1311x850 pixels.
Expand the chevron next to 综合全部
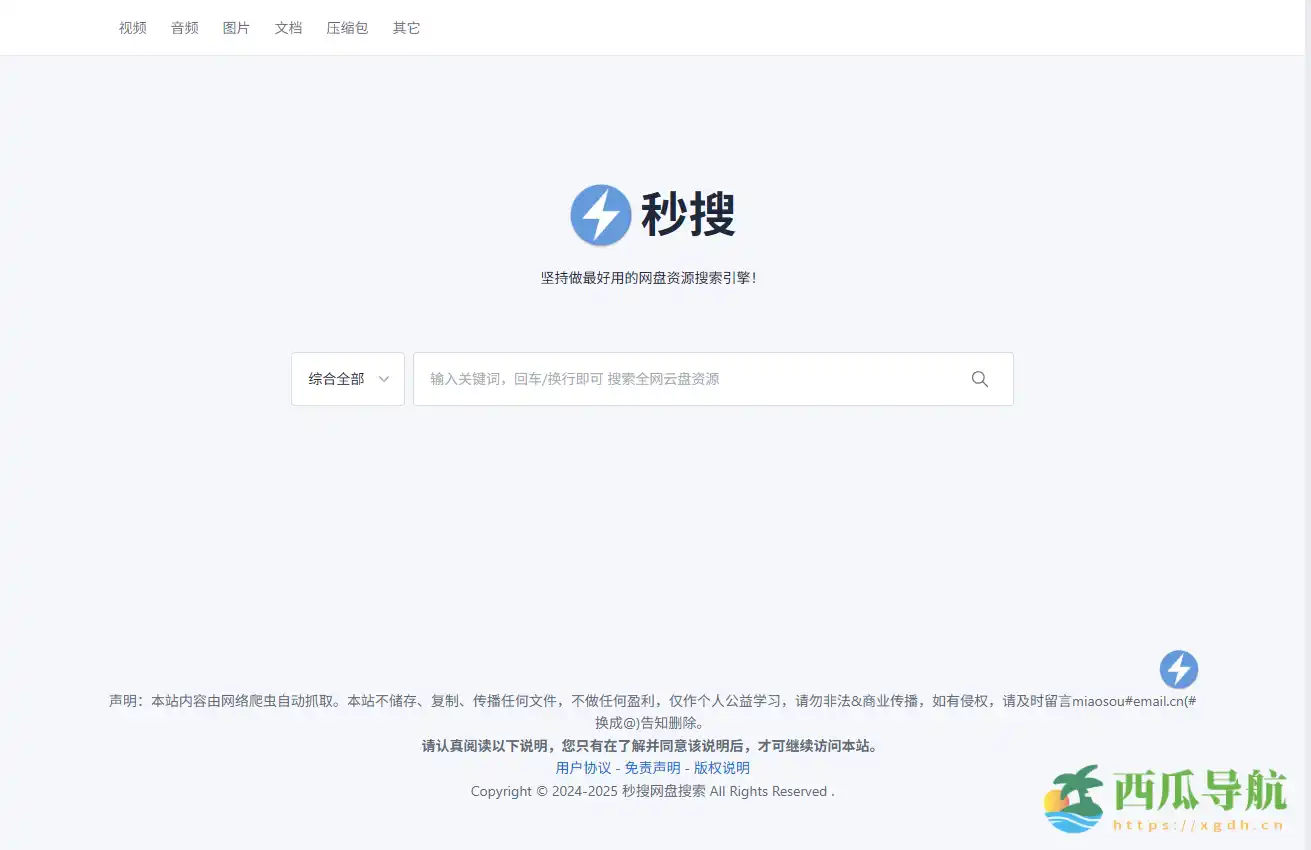coord(384,379)
